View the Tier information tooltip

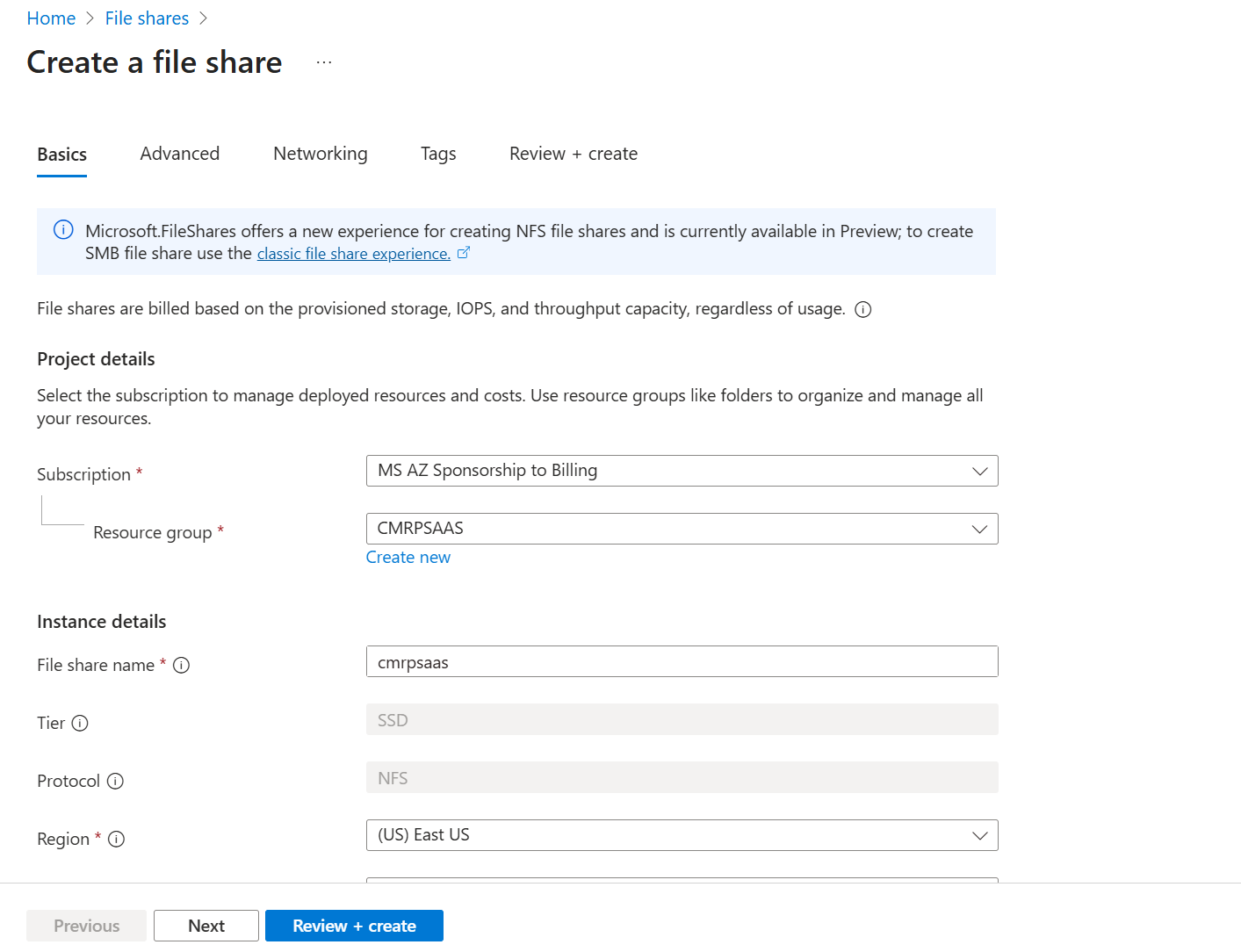pos(81,724)
